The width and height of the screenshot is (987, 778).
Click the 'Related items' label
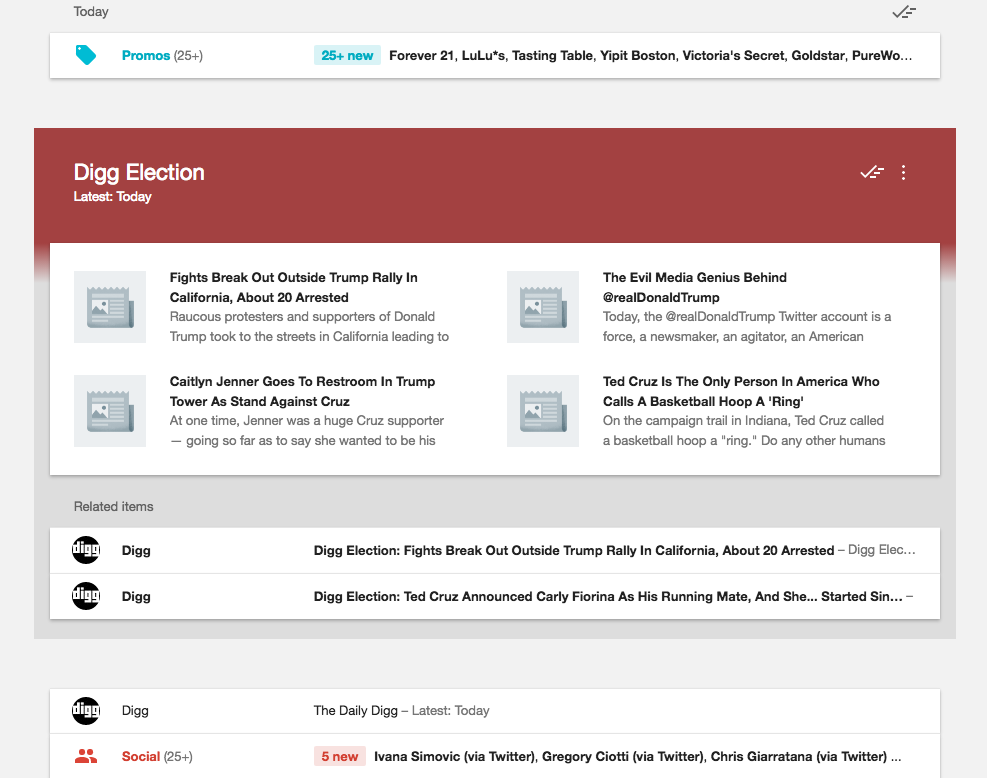(113, 506)
